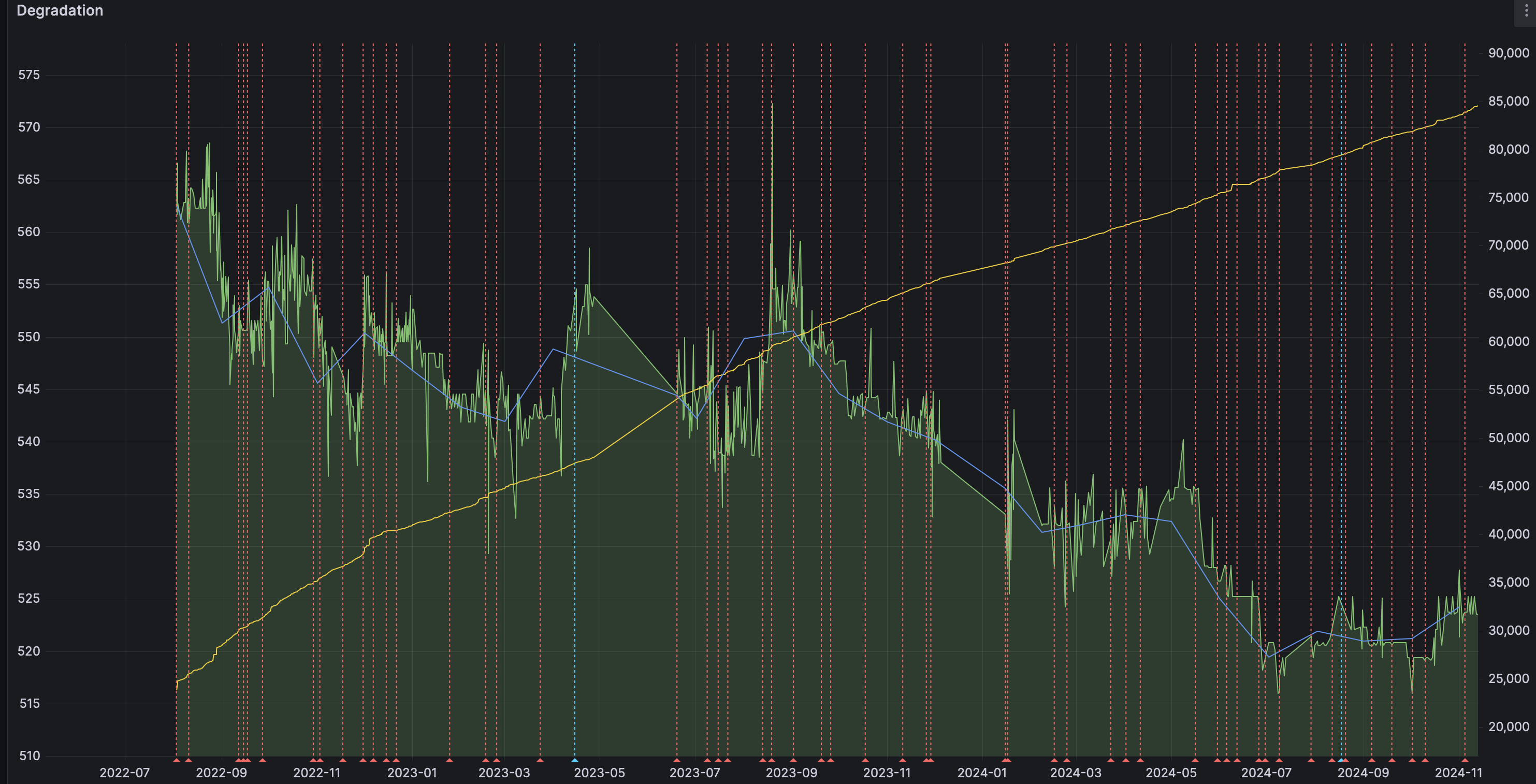
Task: Click the 560 left axis value
Action: click(28, 232)
